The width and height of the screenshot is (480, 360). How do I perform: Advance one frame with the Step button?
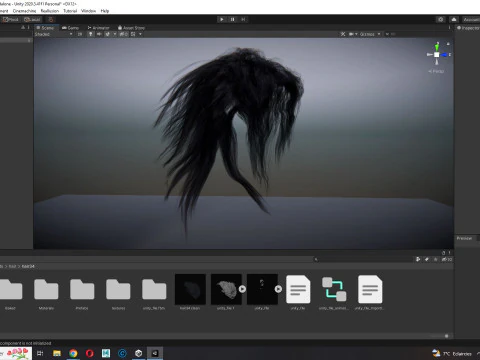[243, 19]
